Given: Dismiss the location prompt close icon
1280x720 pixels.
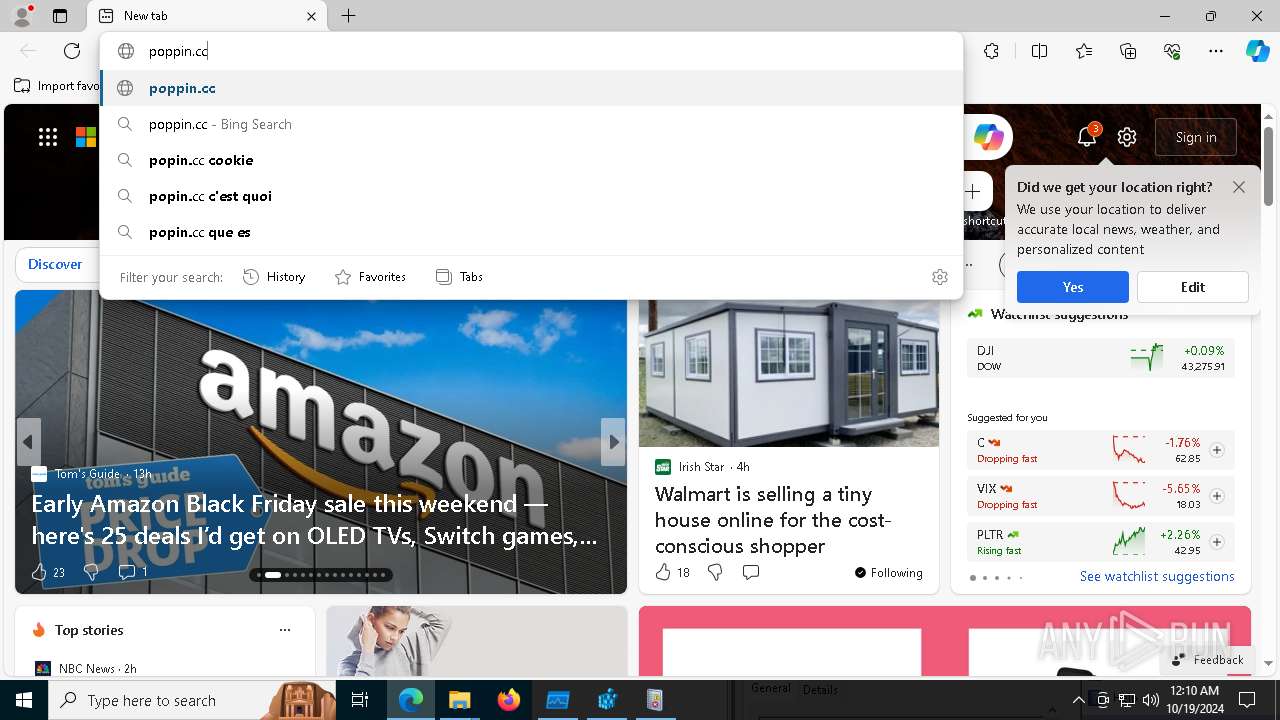Looking at the screenshot, I should pyautogui.click(x=1239, y=187).
